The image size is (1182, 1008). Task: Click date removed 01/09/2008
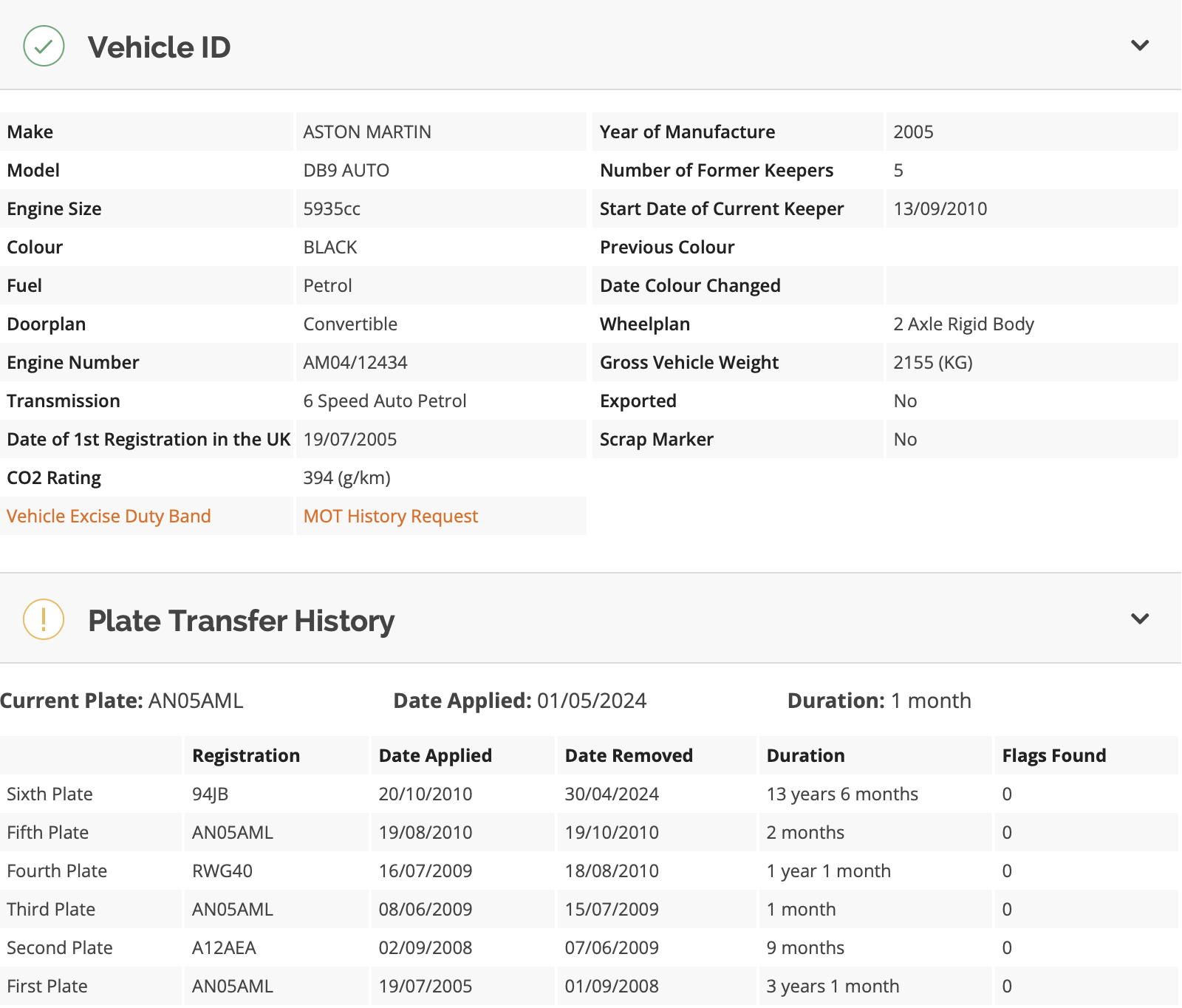click(x=612, y=986)
